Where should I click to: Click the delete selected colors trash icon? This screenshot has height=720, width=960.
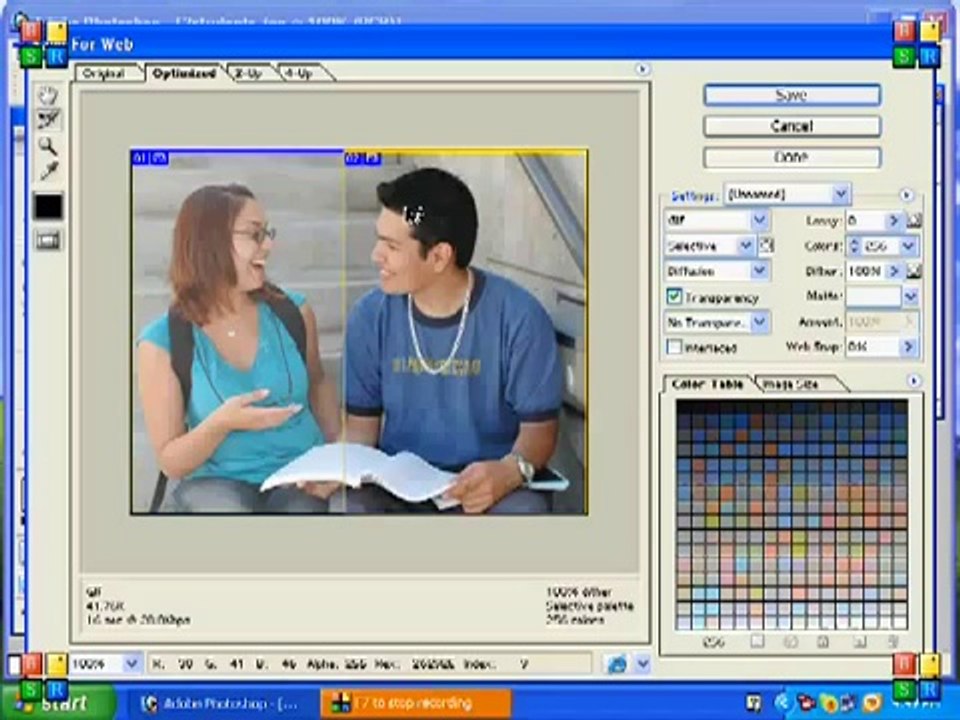(x=893, y=642)
